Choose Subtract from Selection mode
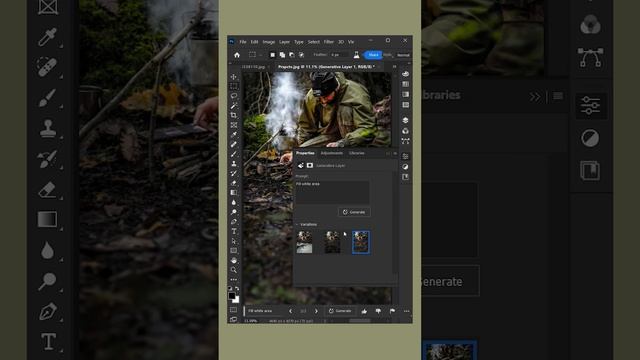This screenshot has width=640, height=360. coord(292,55)
